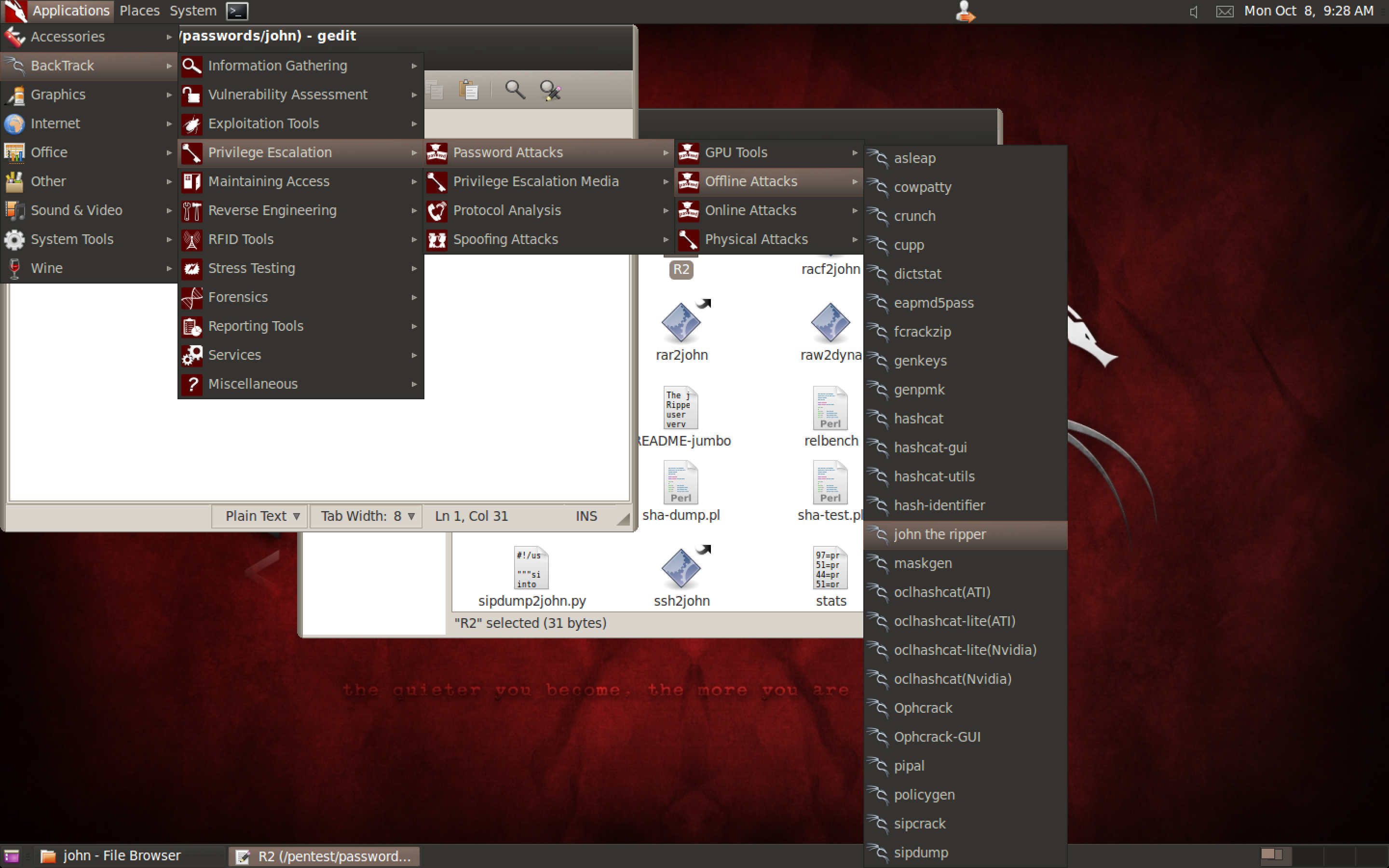Screen dimensions: 1389x868
Task: Select the README-jumbo text file icon
Action: [681, 407]
